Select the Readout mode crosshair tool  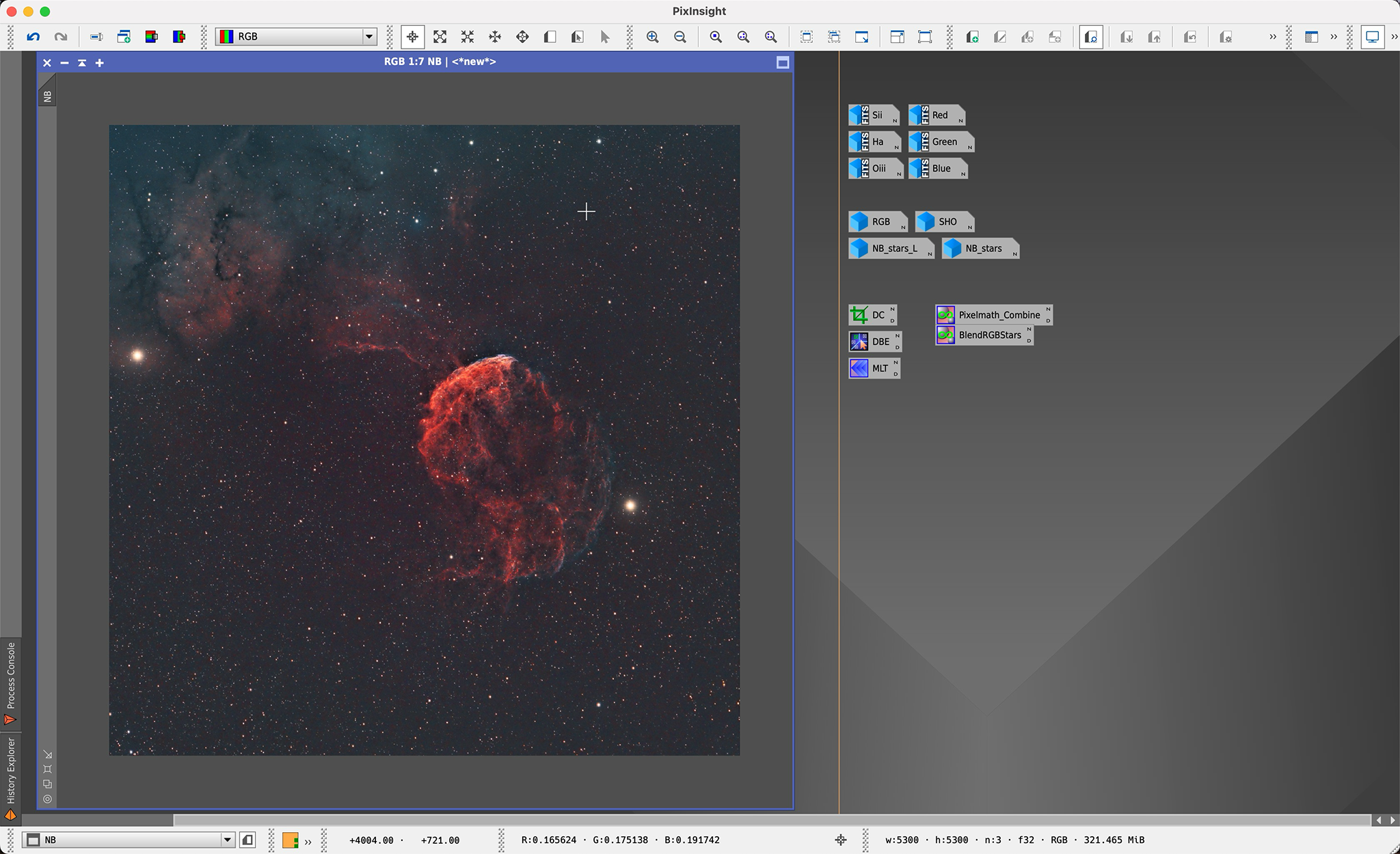point(412,37)
